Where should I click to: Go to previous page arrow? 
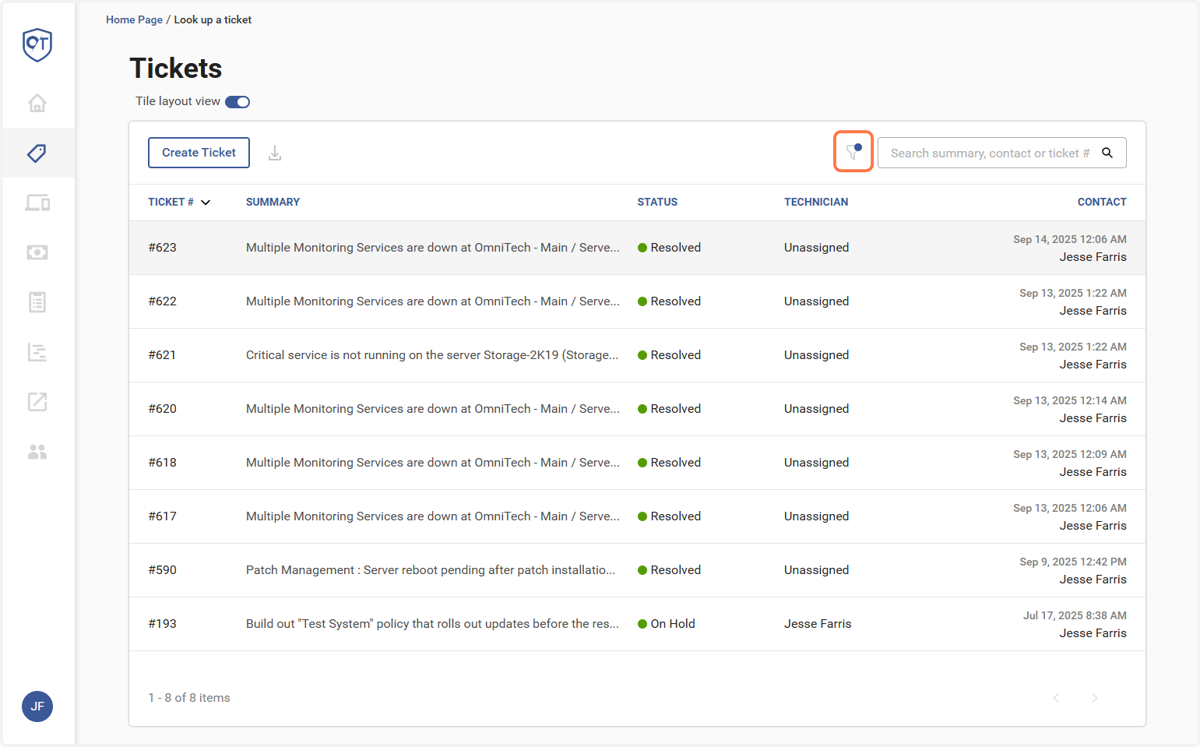1056,698
